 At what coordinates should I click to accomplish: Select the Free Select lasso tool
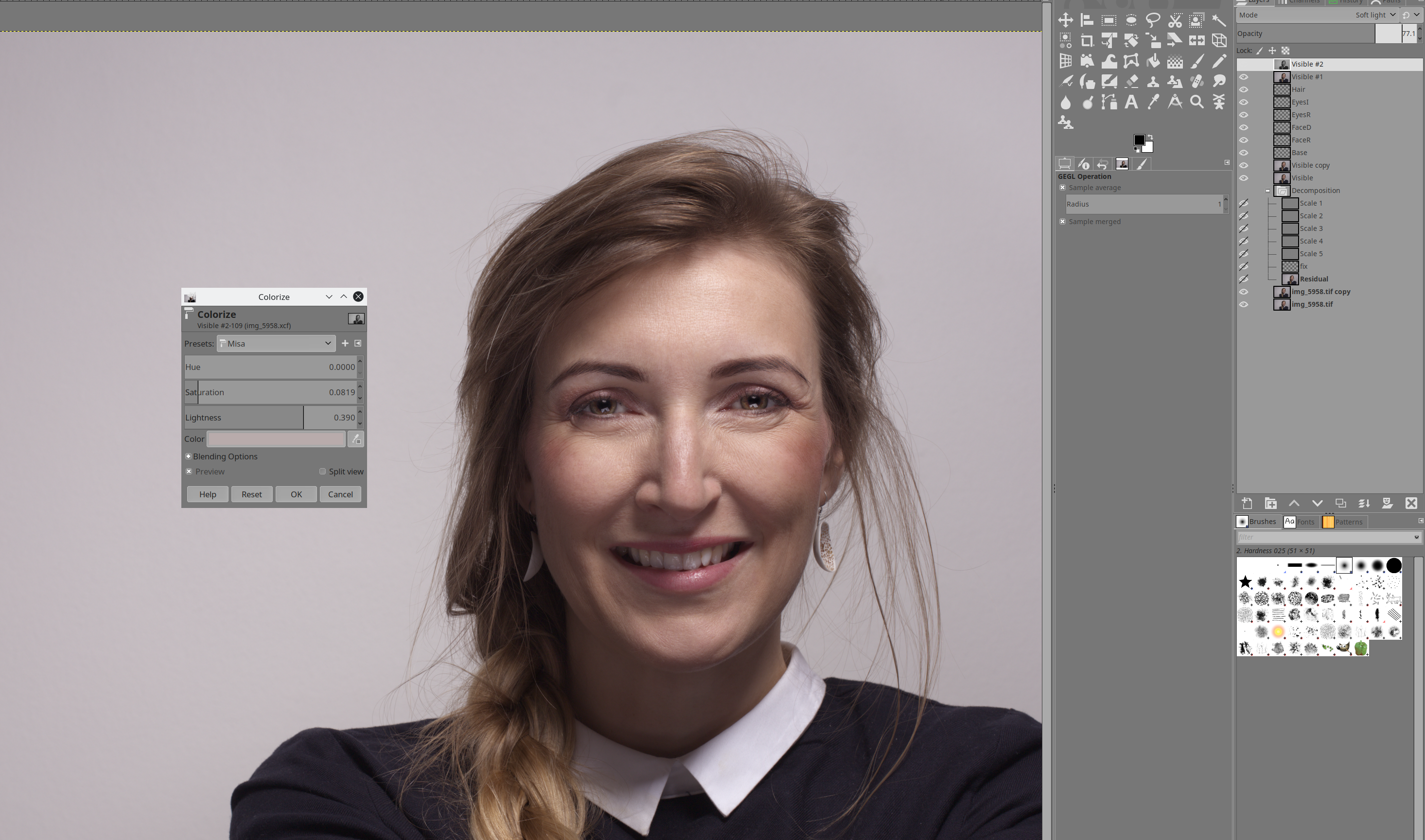tap(1153, 20)
